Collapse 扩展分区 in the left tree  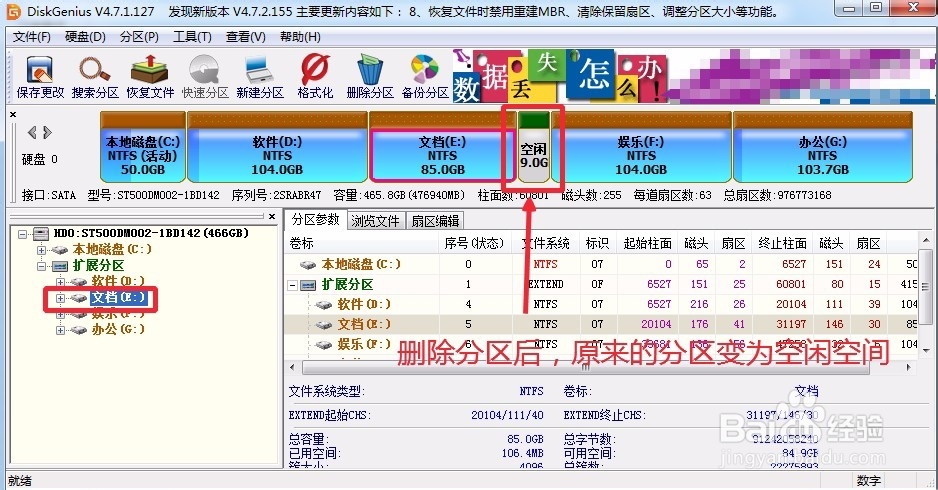point(41,266)
